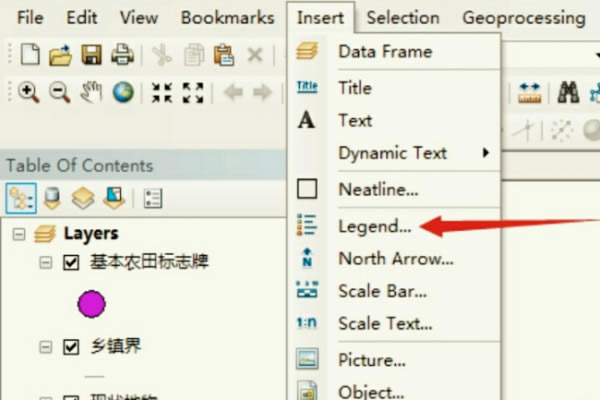Viewport: 600px width, 400px height.
Task: Open the Print icon in the toolbar
Action: pyautogui.click(x=122, y=54)
